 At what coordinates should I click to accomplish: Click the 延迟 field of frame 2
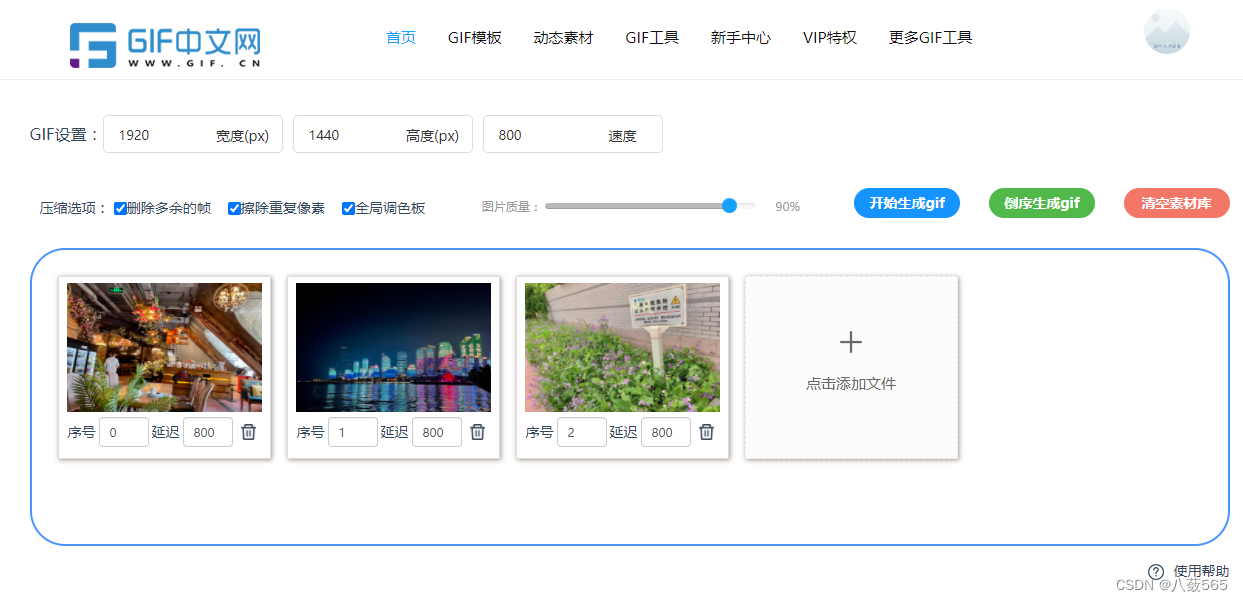tap(666, 432)
